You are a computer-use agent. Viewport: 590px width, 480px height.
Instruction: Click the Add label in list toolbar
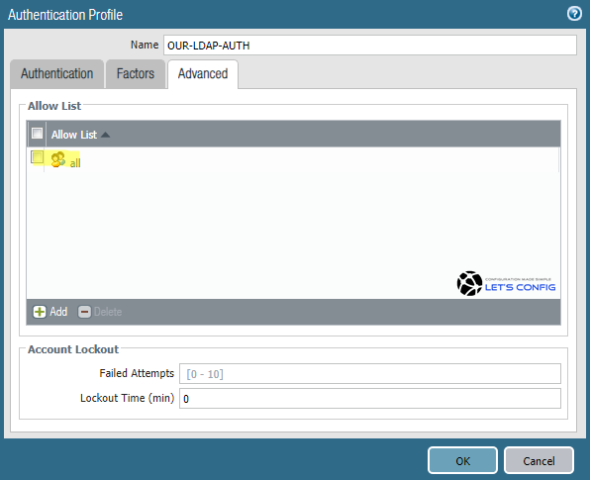pos(59,312)
